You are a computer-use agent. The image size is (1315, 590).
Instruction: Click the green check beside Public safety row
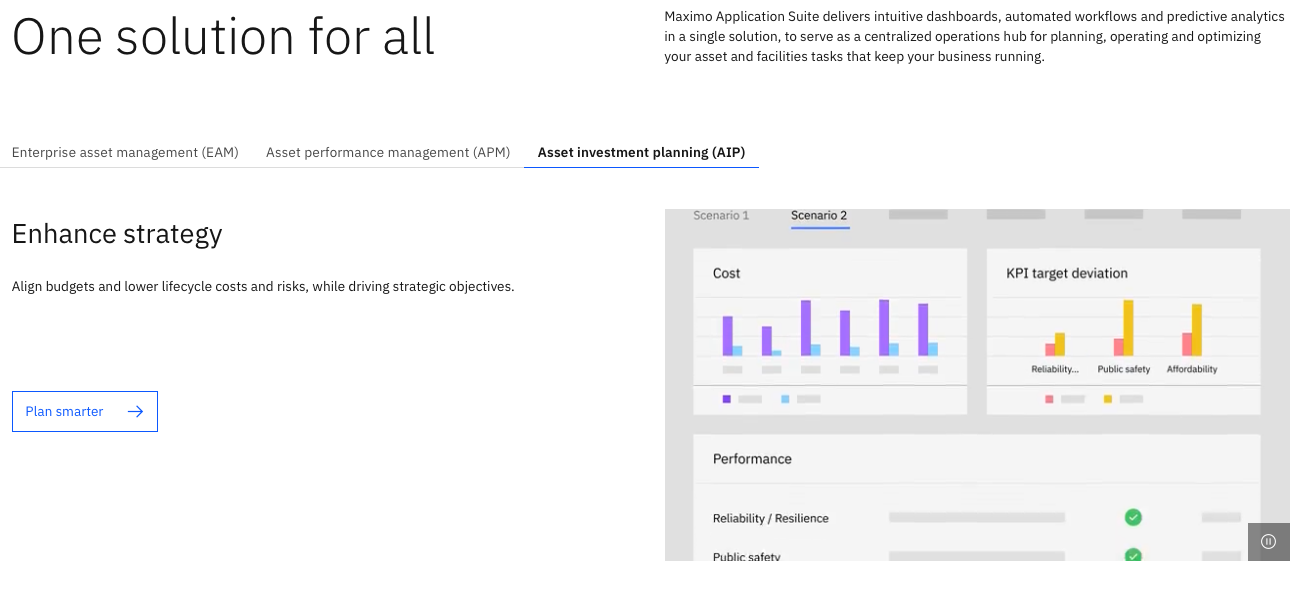pyautogui.click(x=1133, y=554)
